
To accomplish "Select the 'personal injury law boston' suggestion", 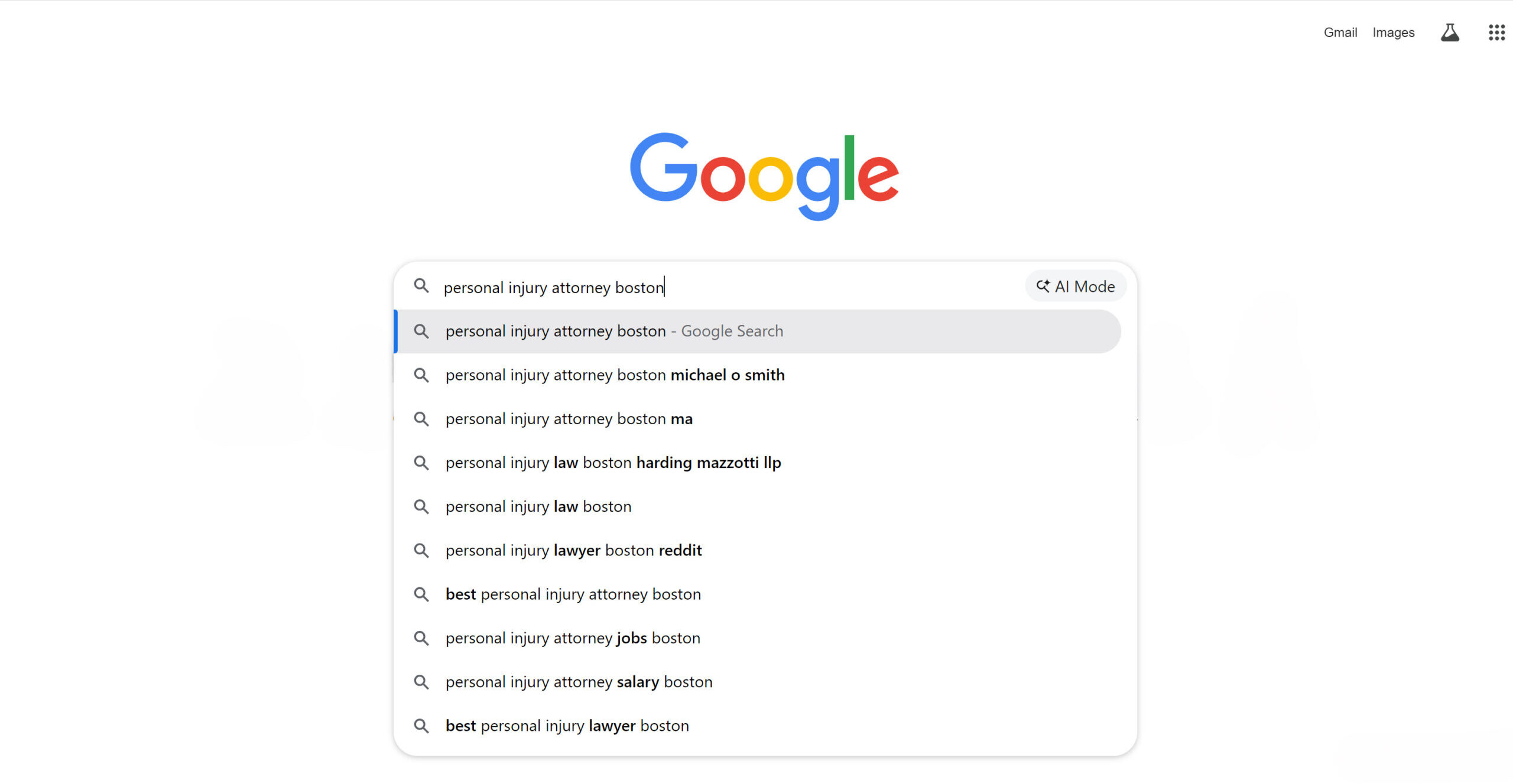I will (x=538, y=506).
